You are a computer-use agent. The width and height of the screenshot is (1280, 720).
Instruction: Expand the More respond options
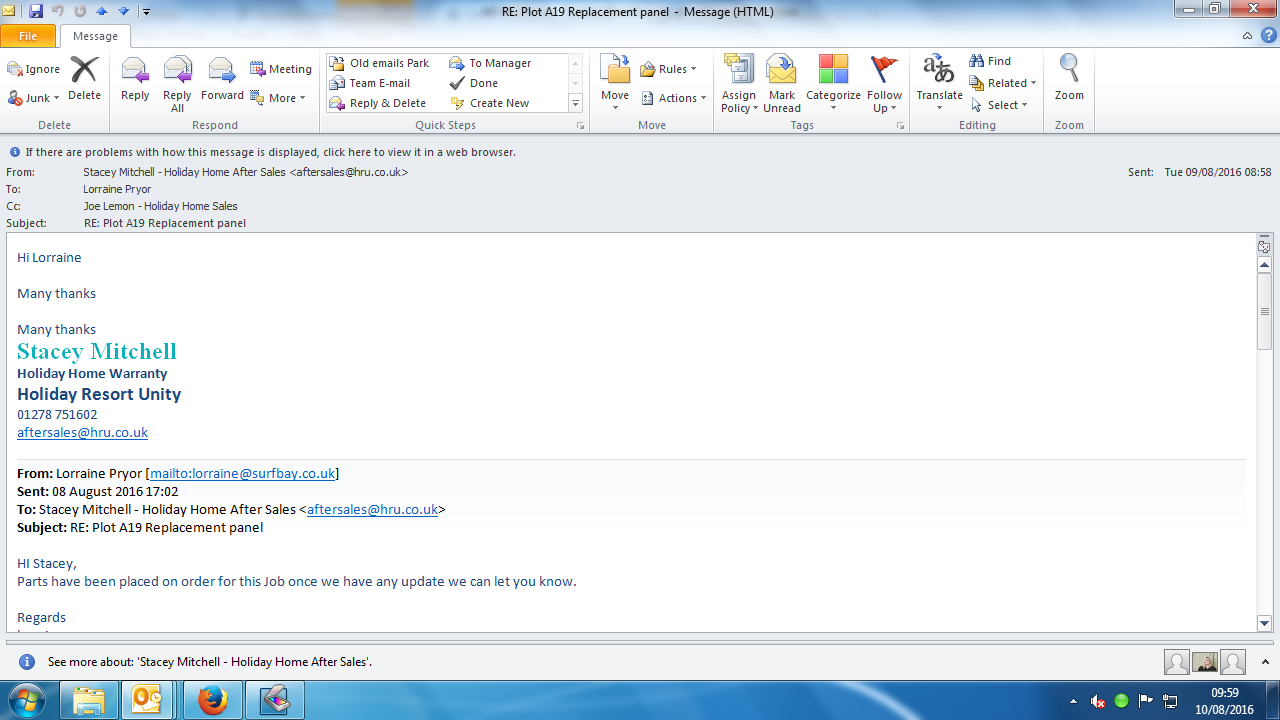pos(277,98)
